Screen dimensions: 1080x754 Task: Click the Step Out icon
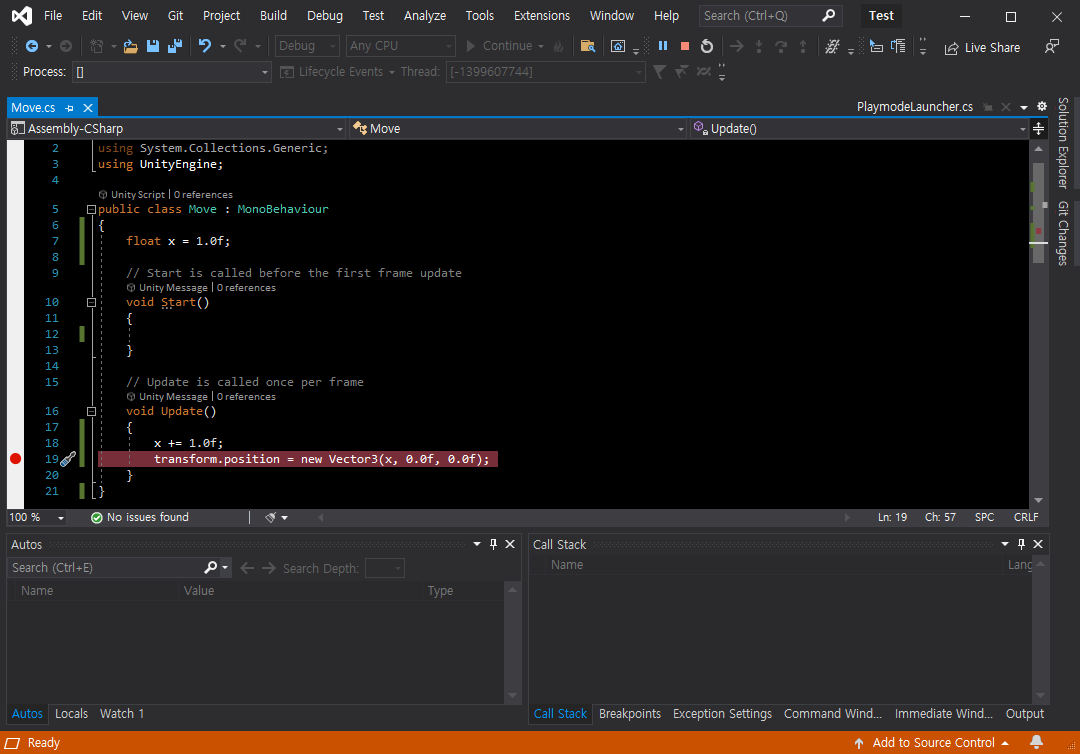(803, 46)
